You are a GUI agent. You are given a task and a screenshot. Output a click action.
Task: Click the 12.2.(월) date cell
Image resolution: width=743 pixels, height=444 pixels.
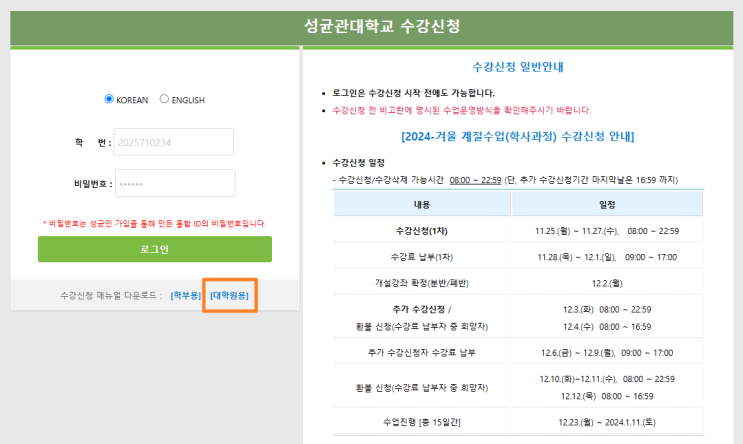pos(607,283)
